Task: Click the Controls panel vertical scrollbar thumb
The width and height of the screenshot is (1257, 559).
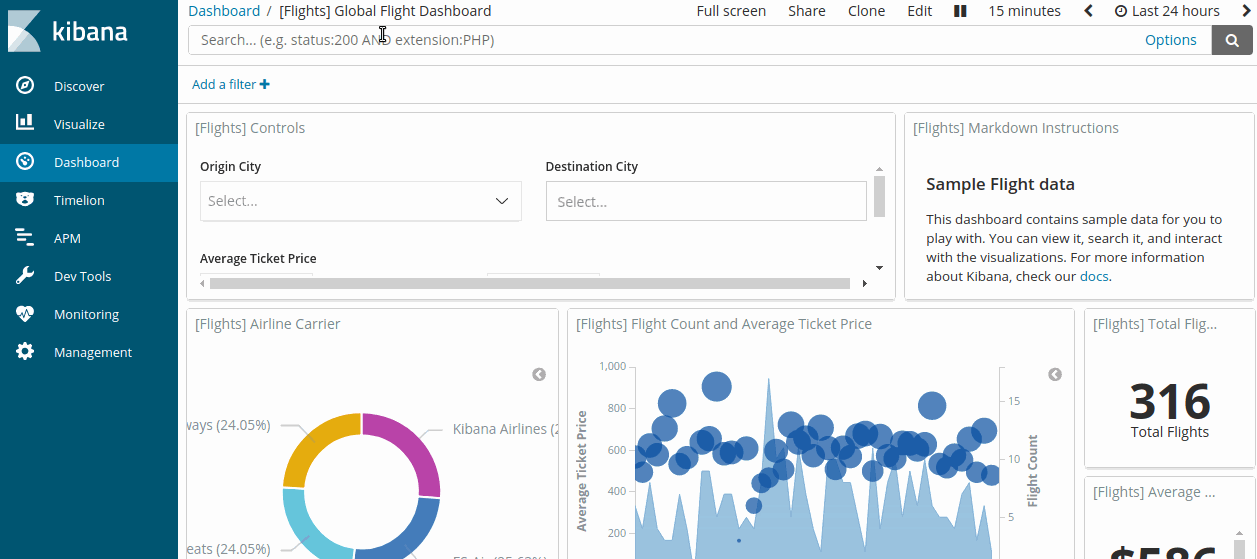Action: [880, 196]
